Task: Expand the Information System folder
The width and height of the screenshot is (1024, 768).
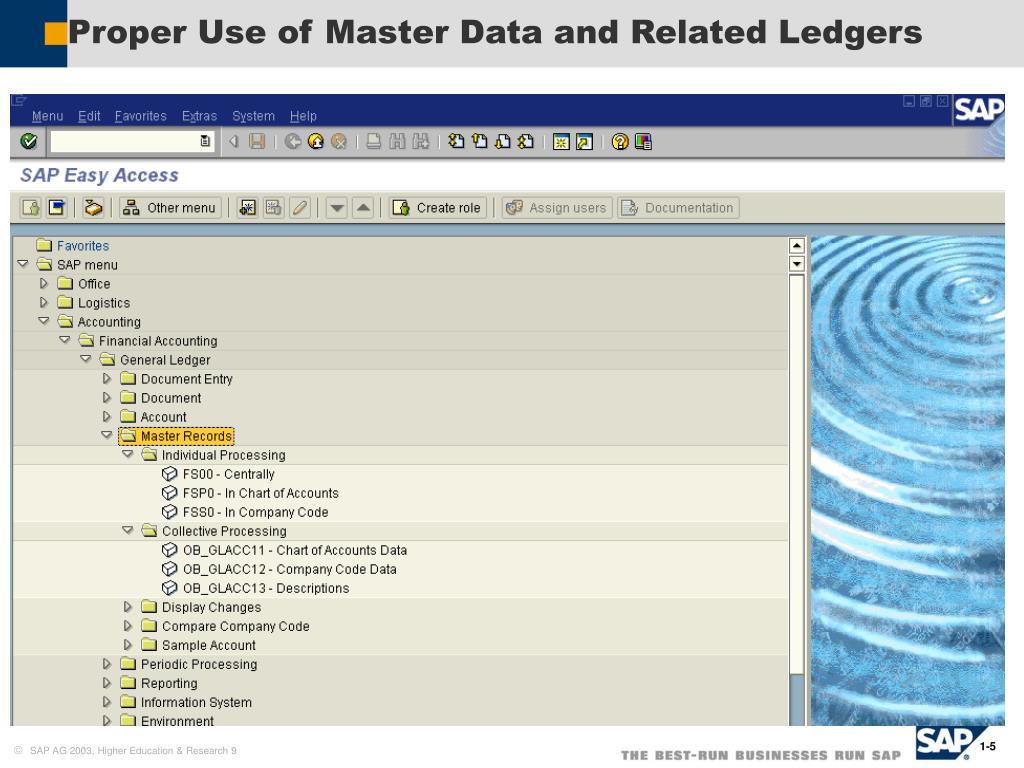Action: [106, 701]
